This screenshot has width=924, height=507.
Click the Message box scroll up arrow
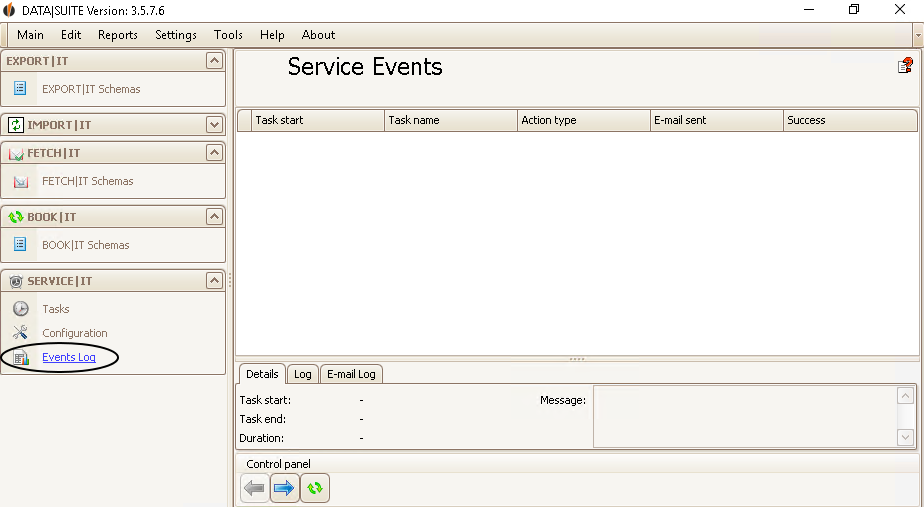pyautogui.click(x=905, y=395)
